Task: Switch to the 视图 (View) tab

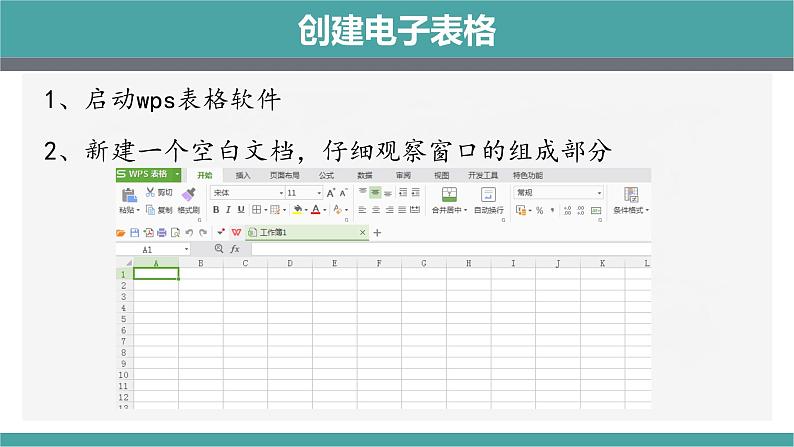Action: [442, 175]
